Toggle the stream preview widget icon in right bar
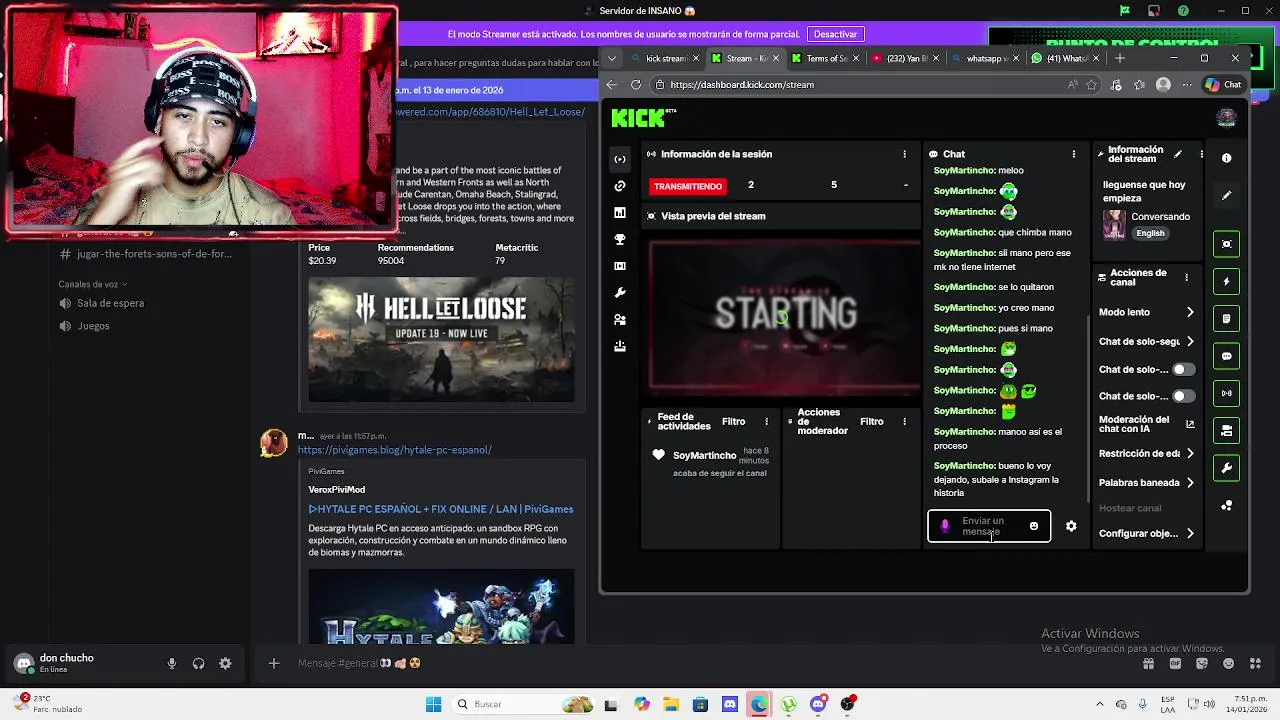 click(1227, 244)
